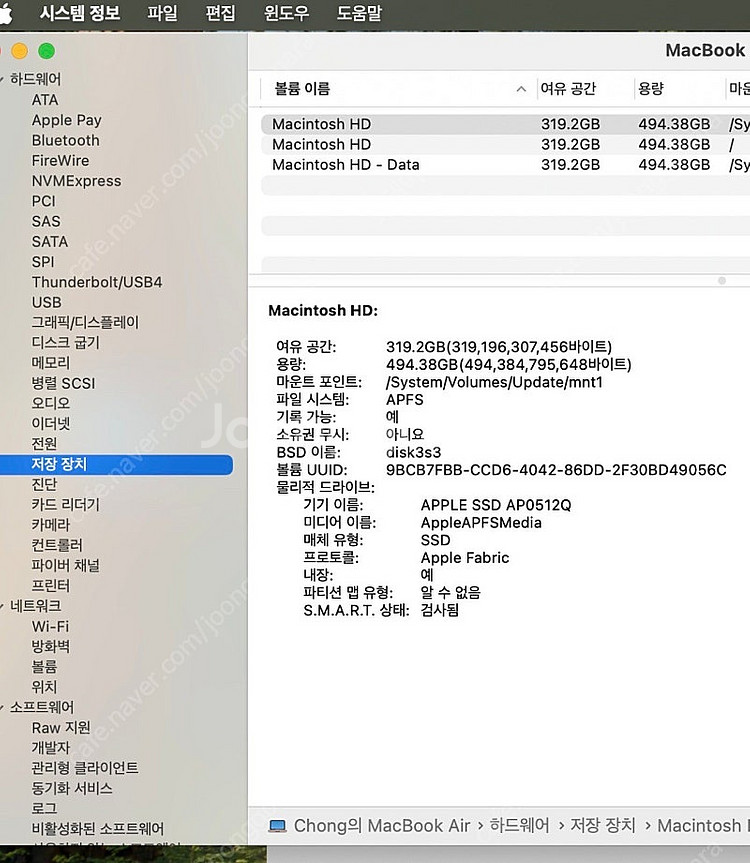This screenshot has width=750, height=863.
Task: Select 메모리 in the sidebar
Action: [51, 363]
